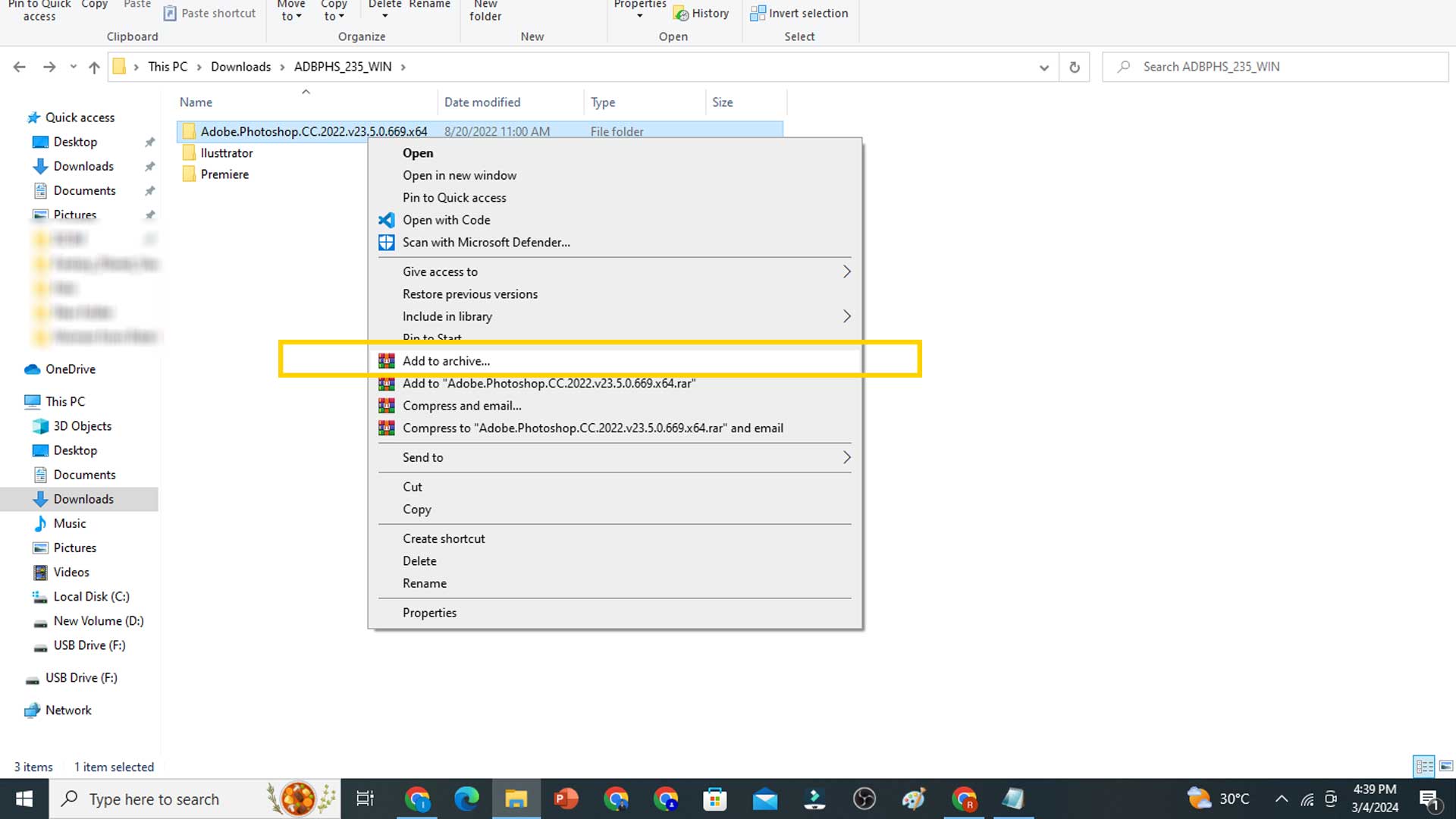Image resolution: width=1456 pixels, height=819 pixels.
Task: Choose 'Compress to ...rar and email' entry
Action: point(593,428)
